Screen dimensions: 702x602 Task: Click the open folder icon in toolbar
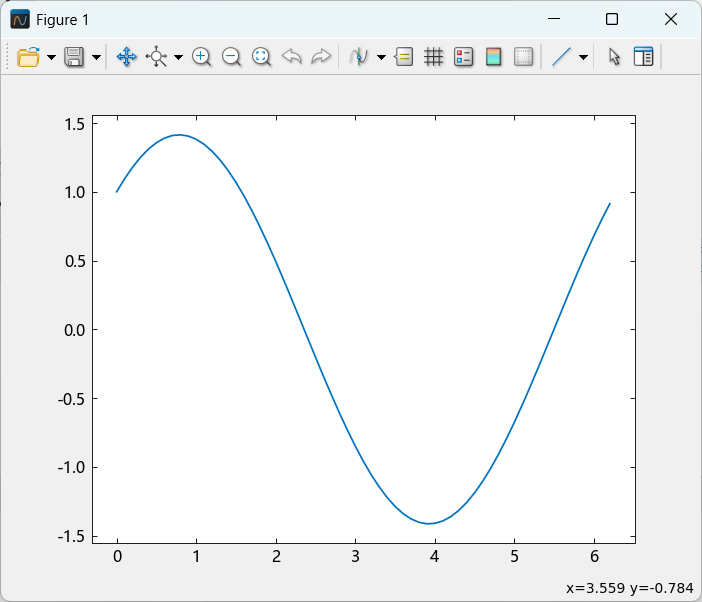coord(28,57)
